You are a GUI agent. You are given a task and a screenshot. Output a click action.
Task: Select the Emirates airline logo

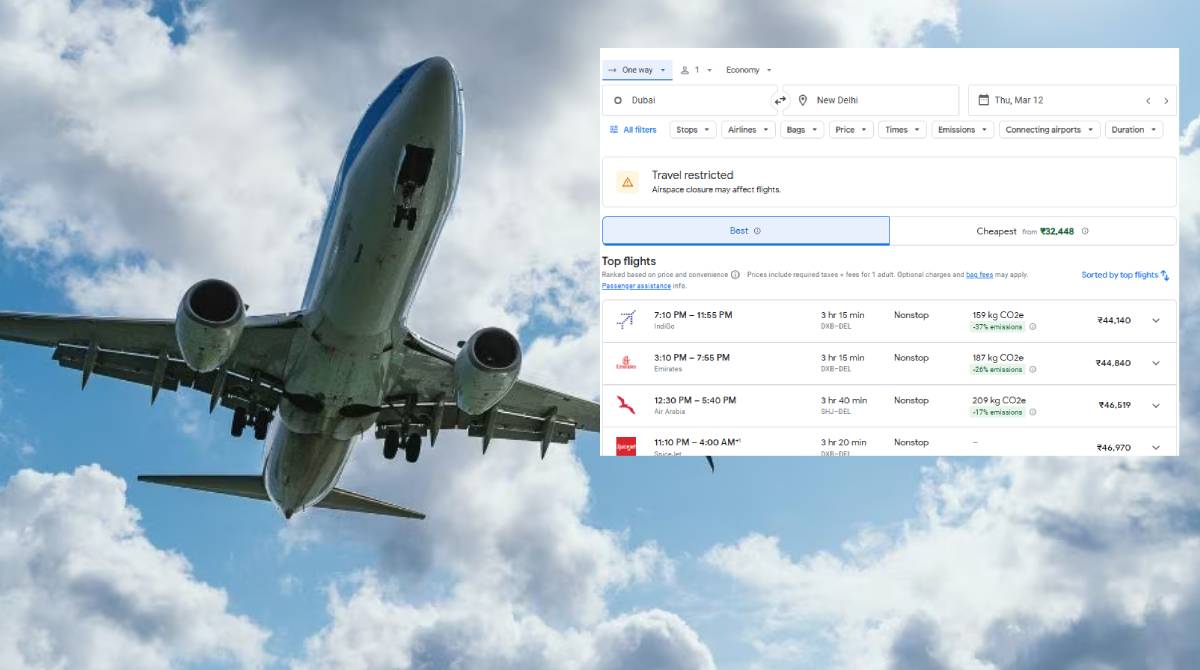[625, 361]
